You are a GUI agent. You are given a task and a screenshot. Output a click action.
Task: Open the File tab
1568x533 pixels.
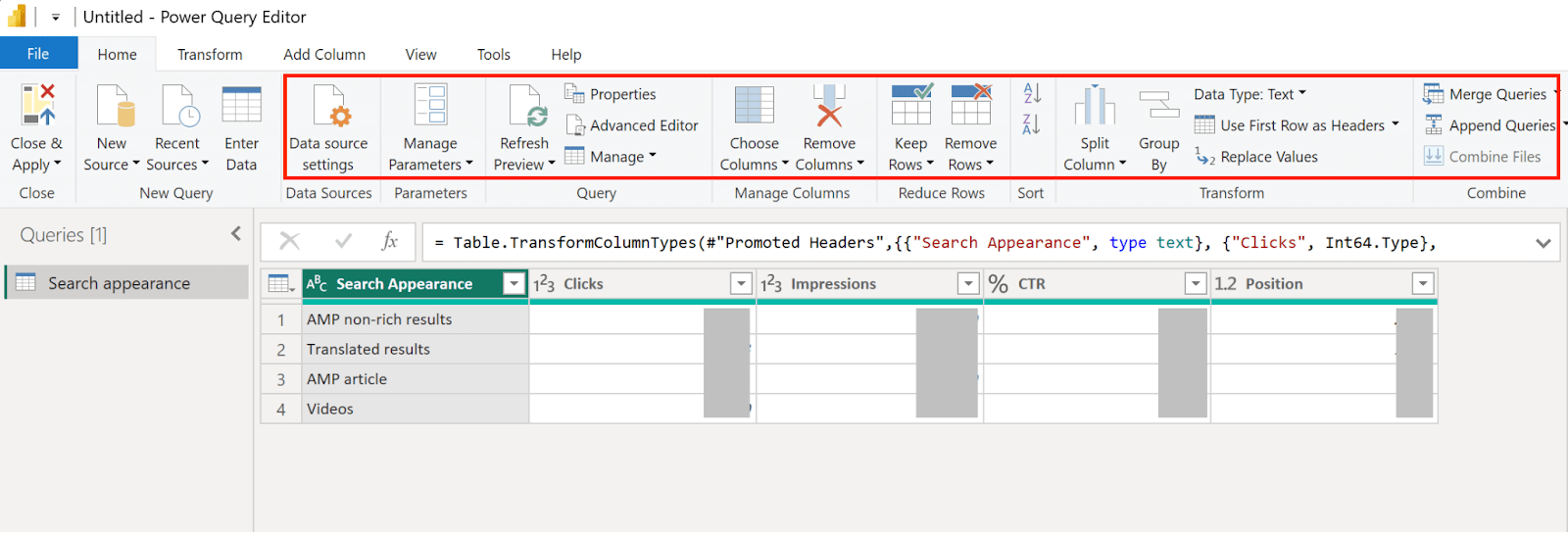click(x=38, y=54)
